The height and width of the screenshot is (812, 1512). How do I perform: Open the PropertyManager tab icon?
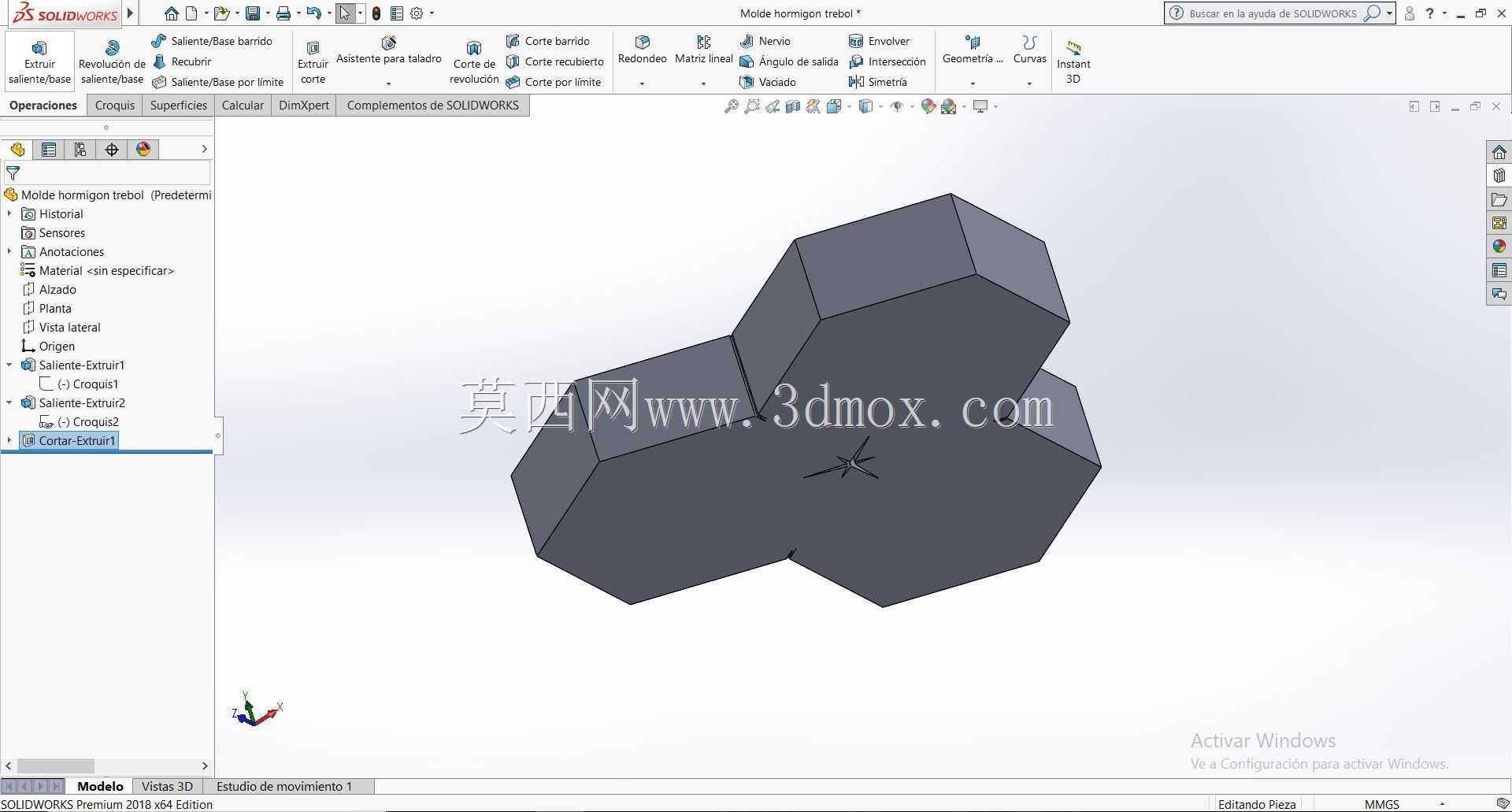pos(49,150)
